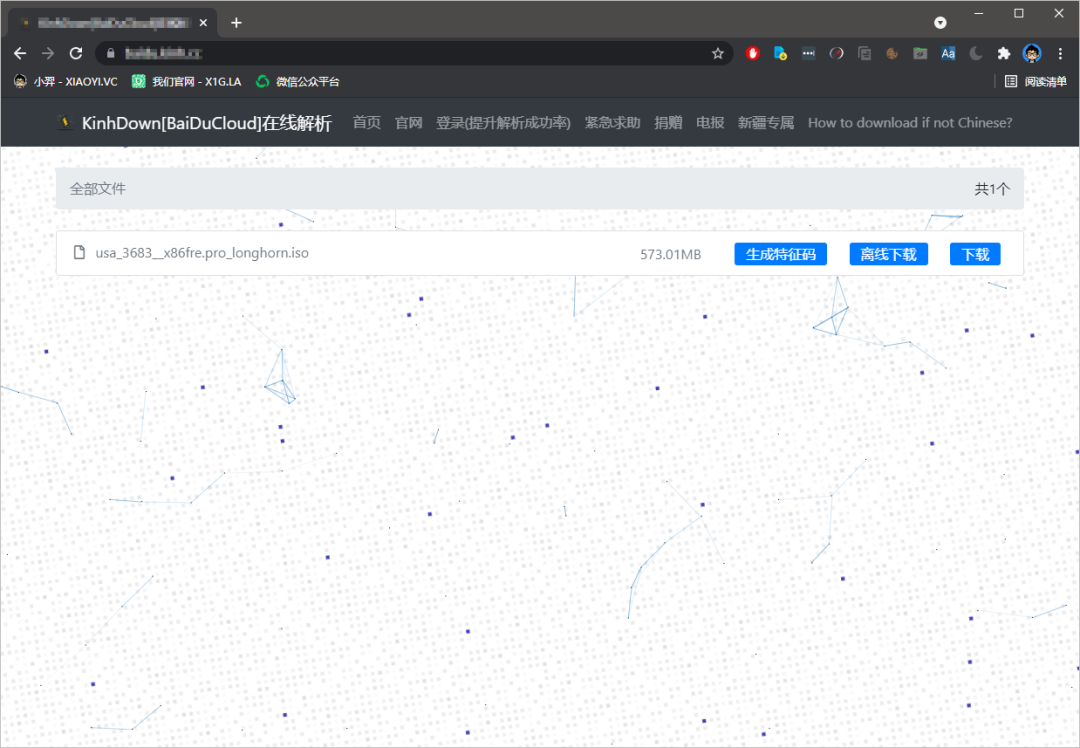Open the 微信公众平台 bookmark
Screen dimensions: 1080x748
tap(298, 82)
